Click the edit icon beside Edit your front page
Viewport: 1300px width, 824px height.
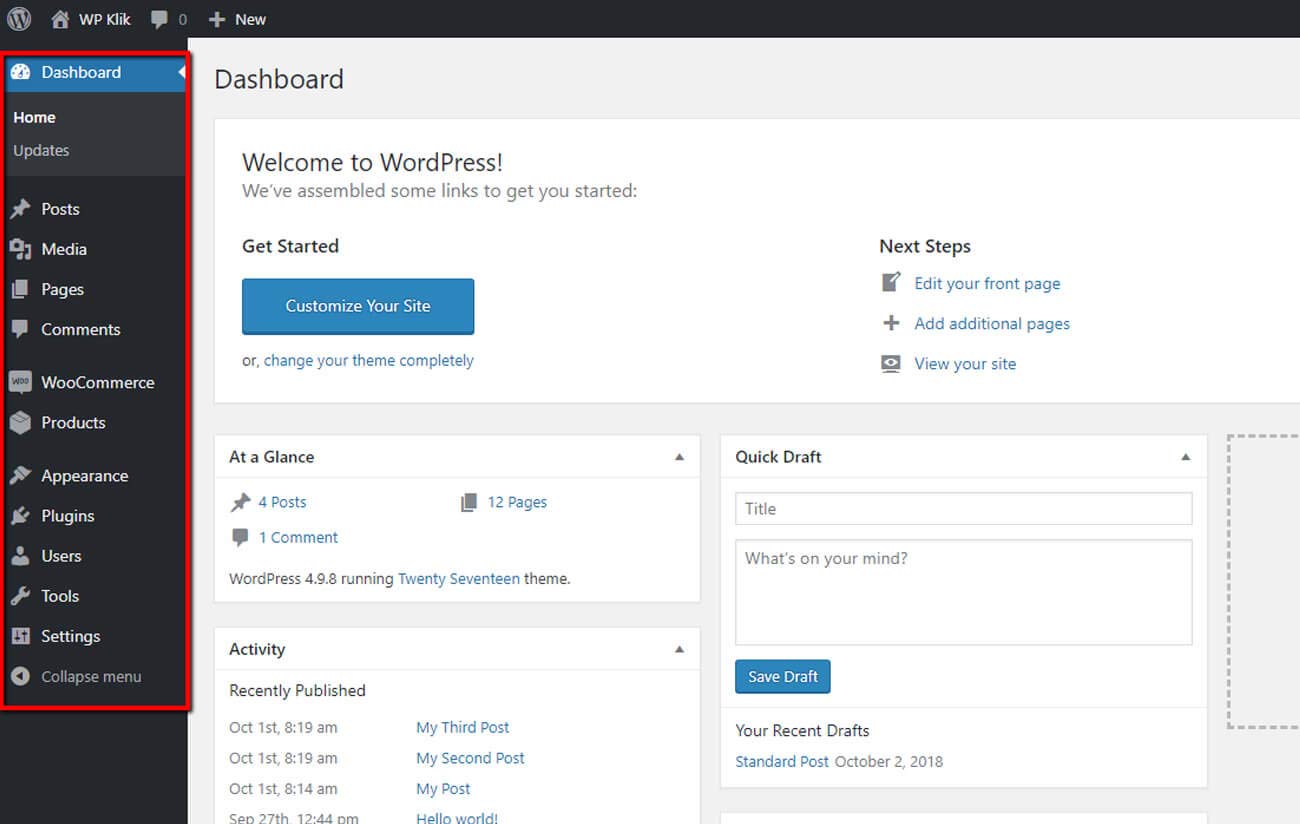pos(891,283)
